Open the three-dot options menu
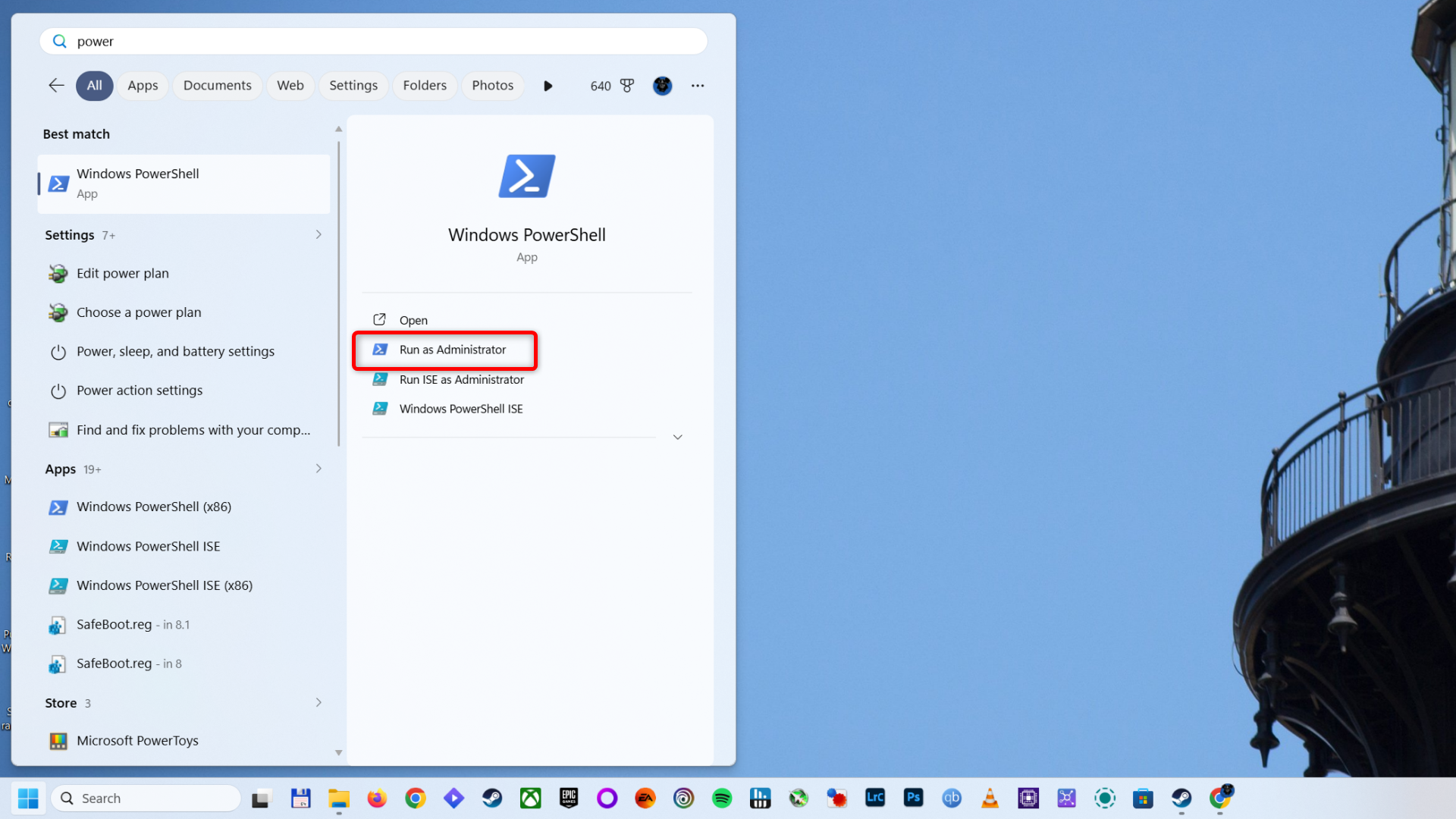1456x819 pixels. coord(698,86)
